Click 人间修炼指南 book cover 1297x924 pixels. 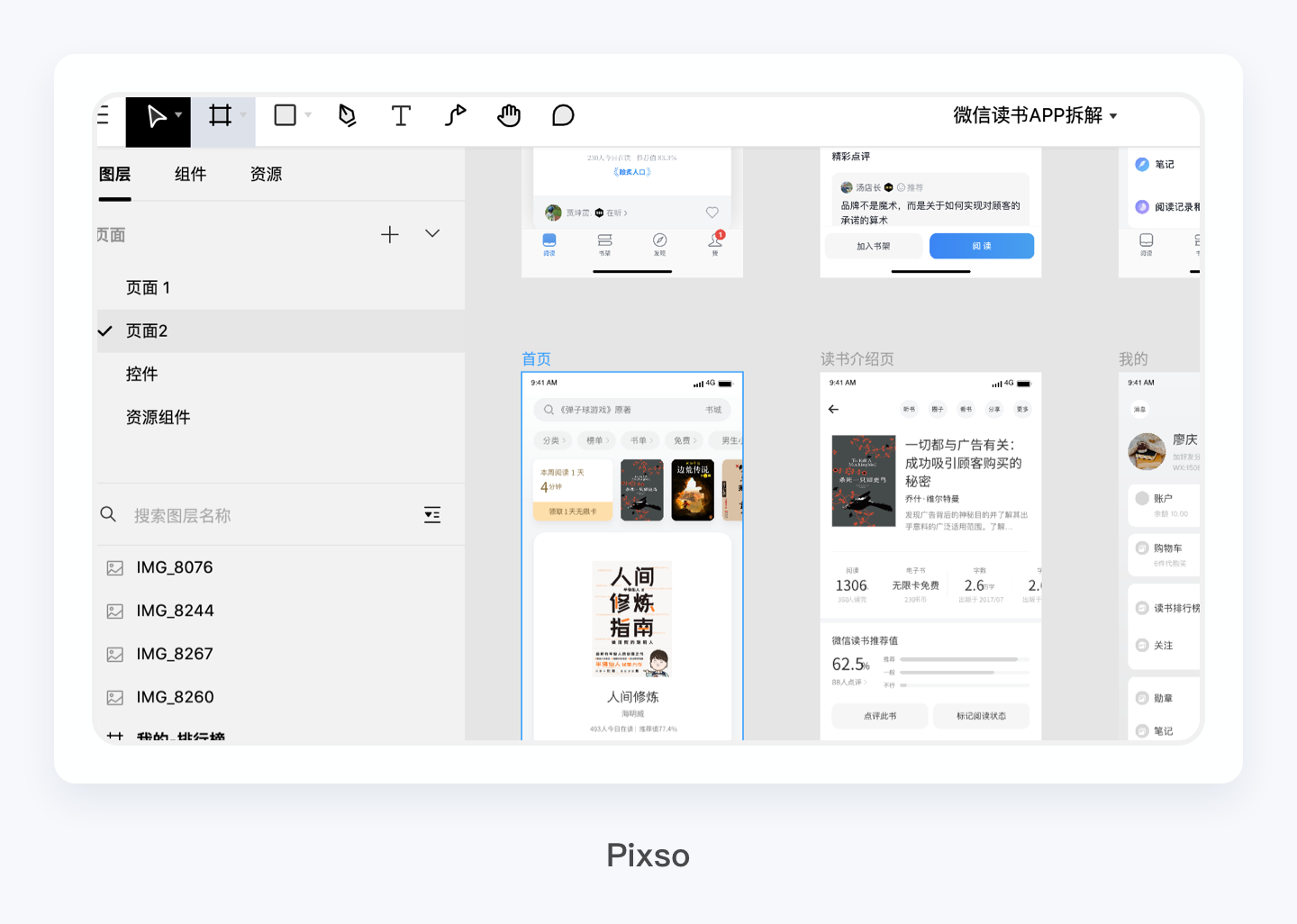click(x=631, y=620)
